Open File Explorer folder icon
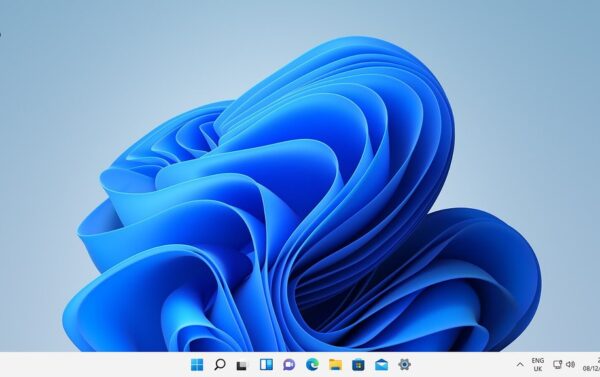This screenshot has width=600, height=377. tap(336, 365)
